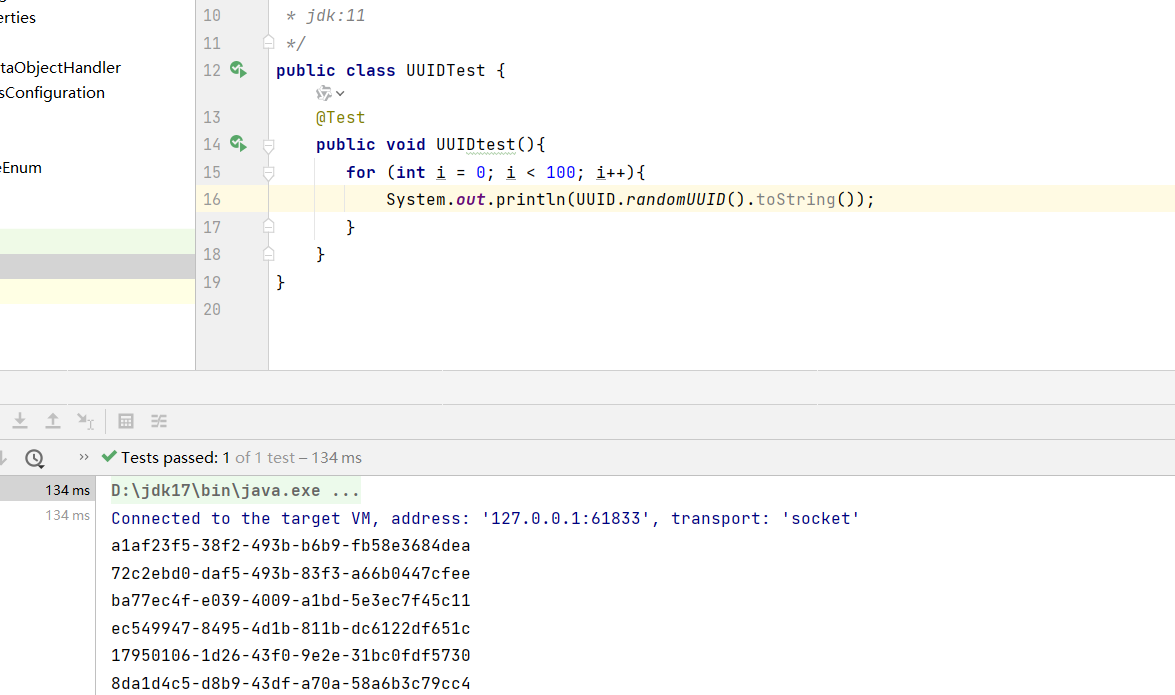
Task: Open the AI inlay hint above @Test
Action: tap(329, 93)
